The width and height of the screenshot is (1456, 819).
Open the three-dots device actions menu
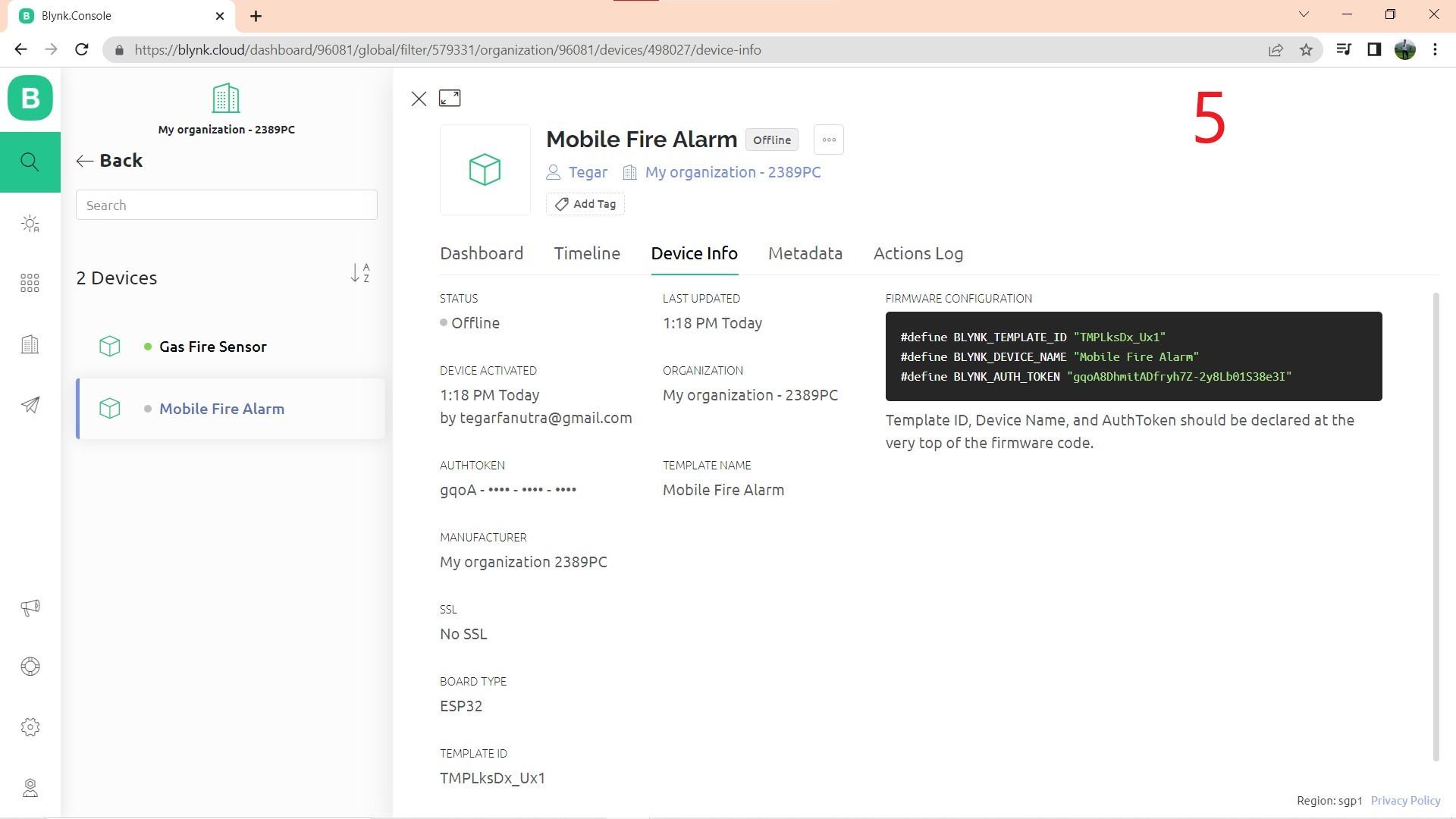tap(828, 140)
